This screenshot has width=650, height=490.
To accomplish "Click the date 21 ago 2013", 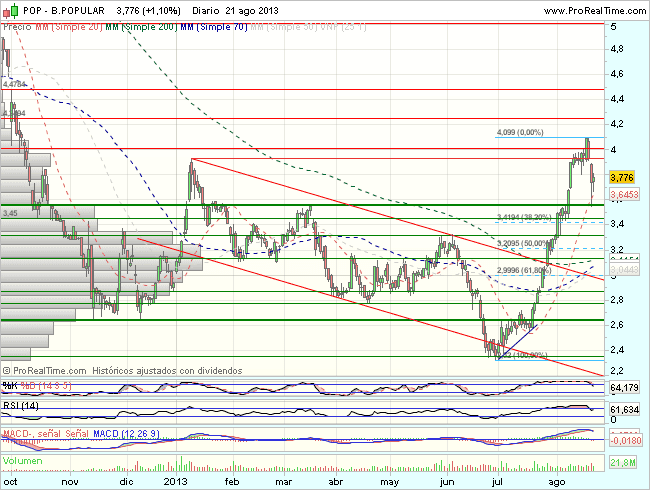I will 252,11.
